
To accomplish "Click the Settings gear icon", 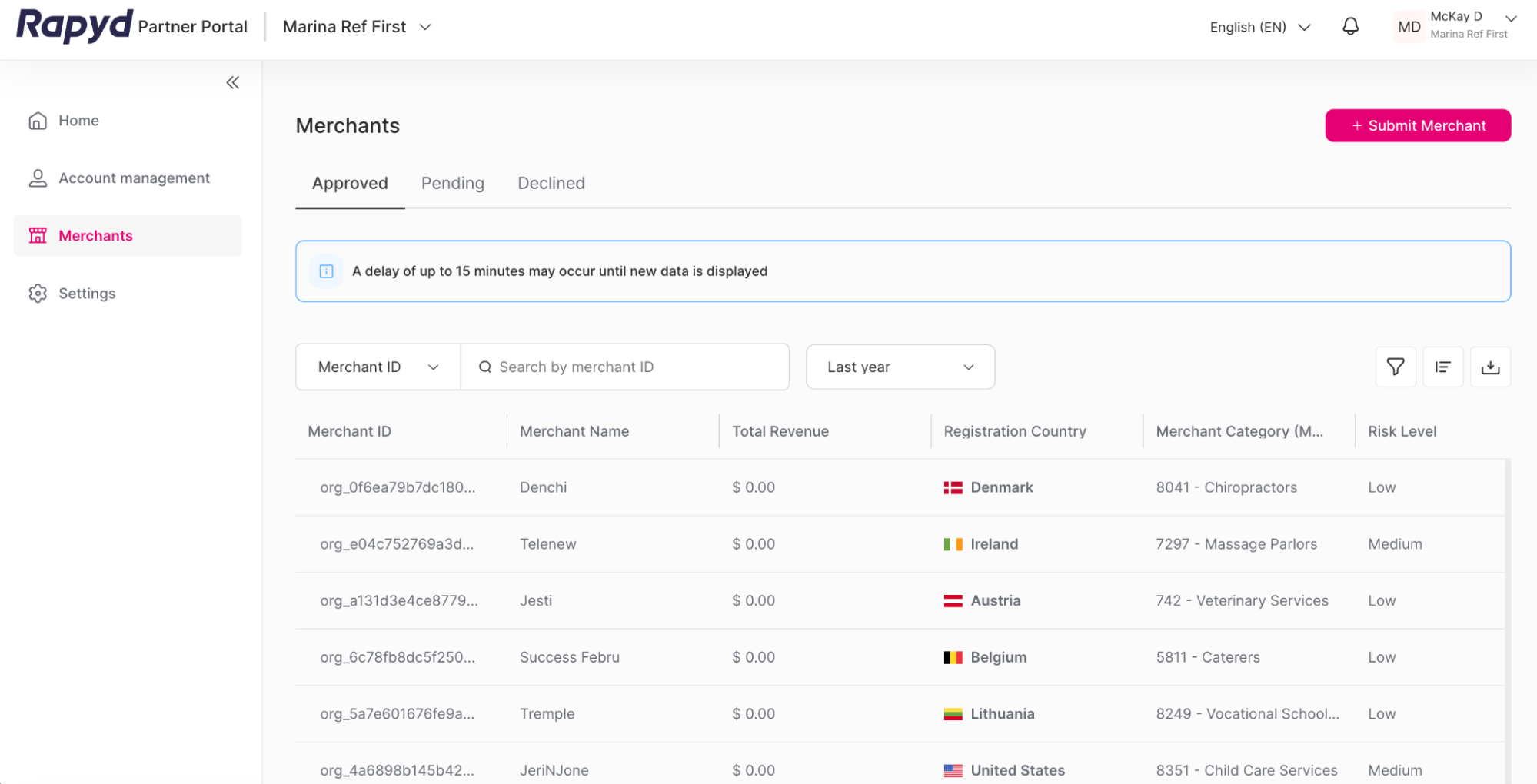I will click(x=37, y=293).
